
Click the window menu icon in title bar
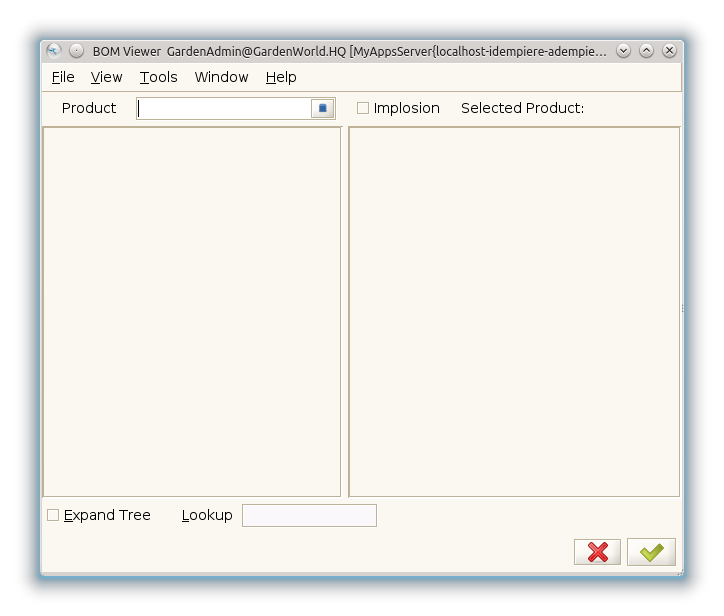pyautogui.click(x=54, y=50)
